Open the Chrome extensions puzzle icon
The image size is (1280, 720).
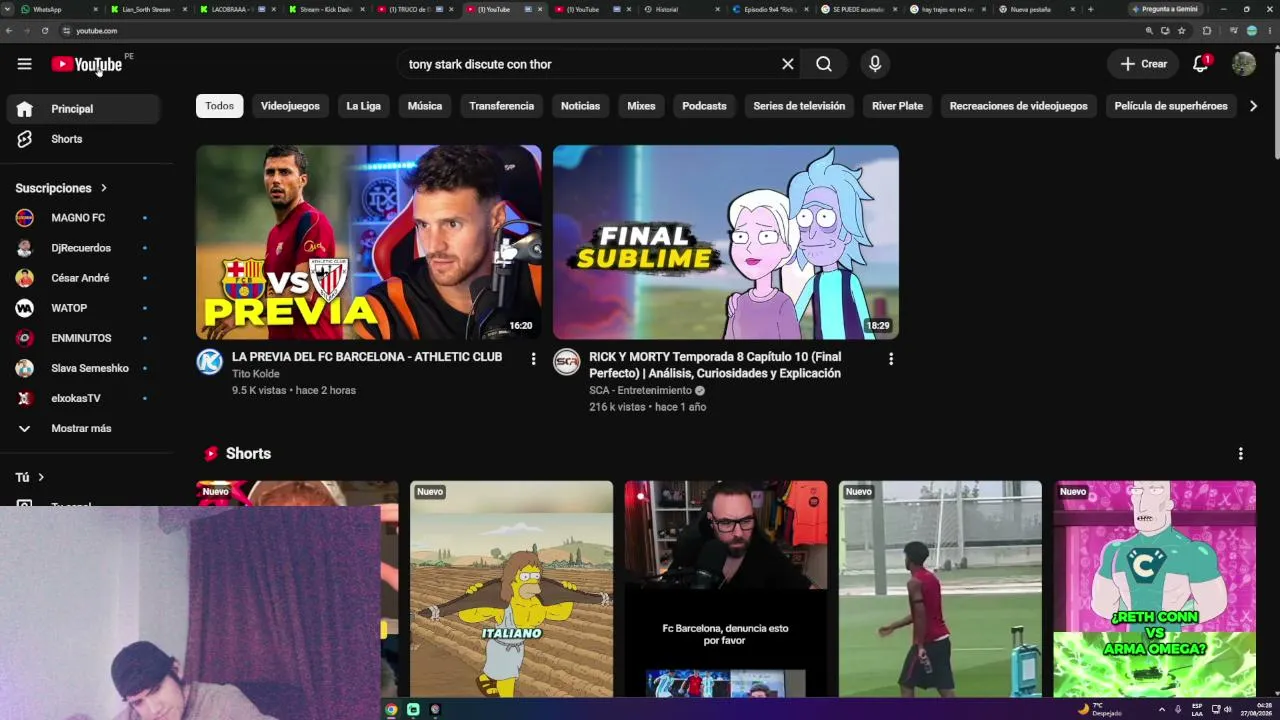(x=1207, y=31)
